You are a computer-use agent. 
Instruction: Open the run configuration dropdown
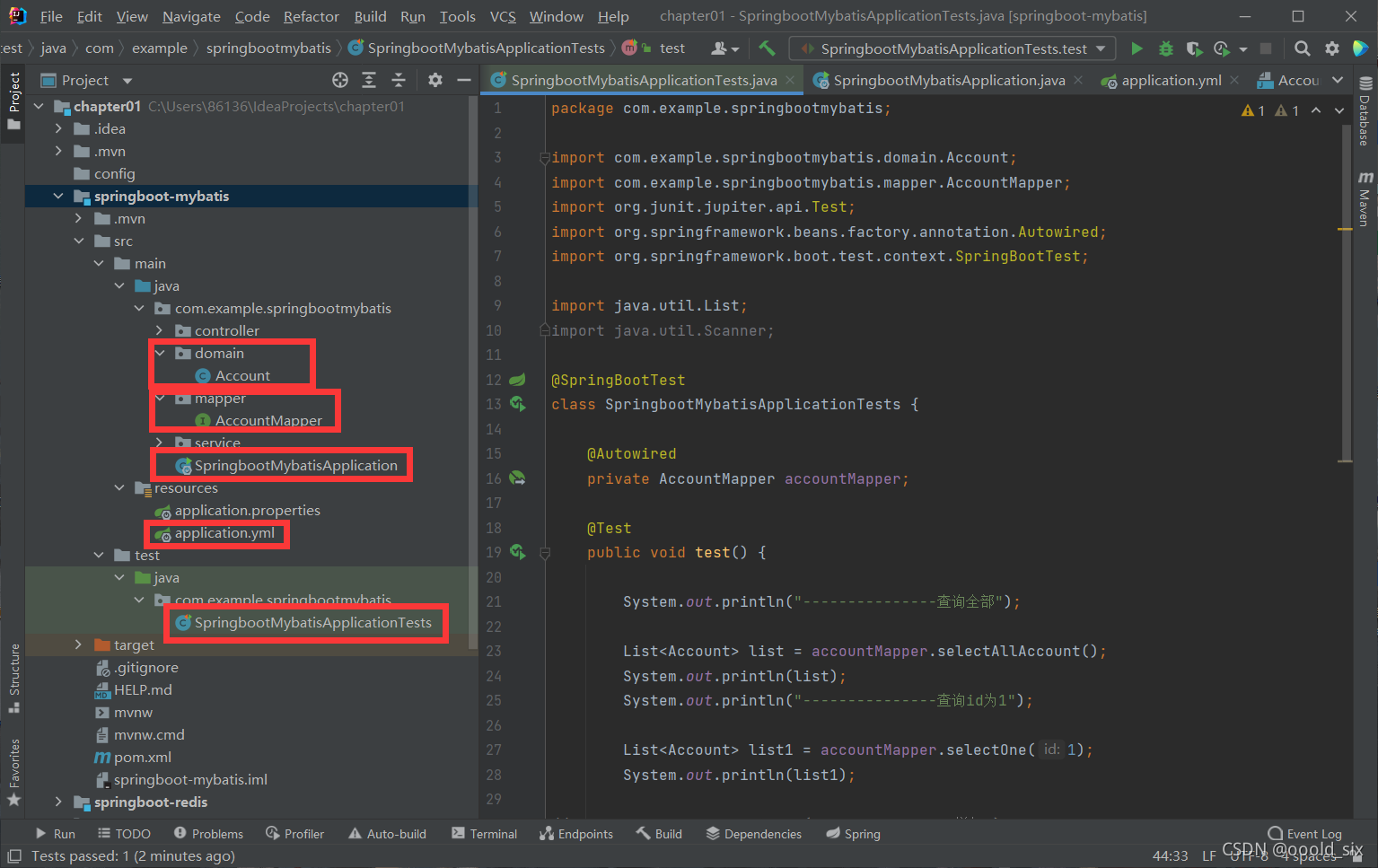click(x=952, y=48)
